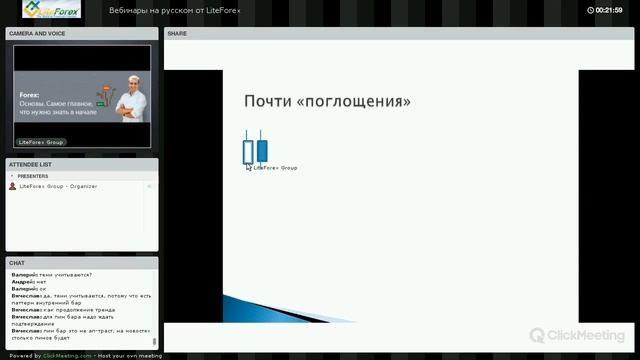
Task: Click the attendee options icon beside Organizer
Action: [149, 186]
